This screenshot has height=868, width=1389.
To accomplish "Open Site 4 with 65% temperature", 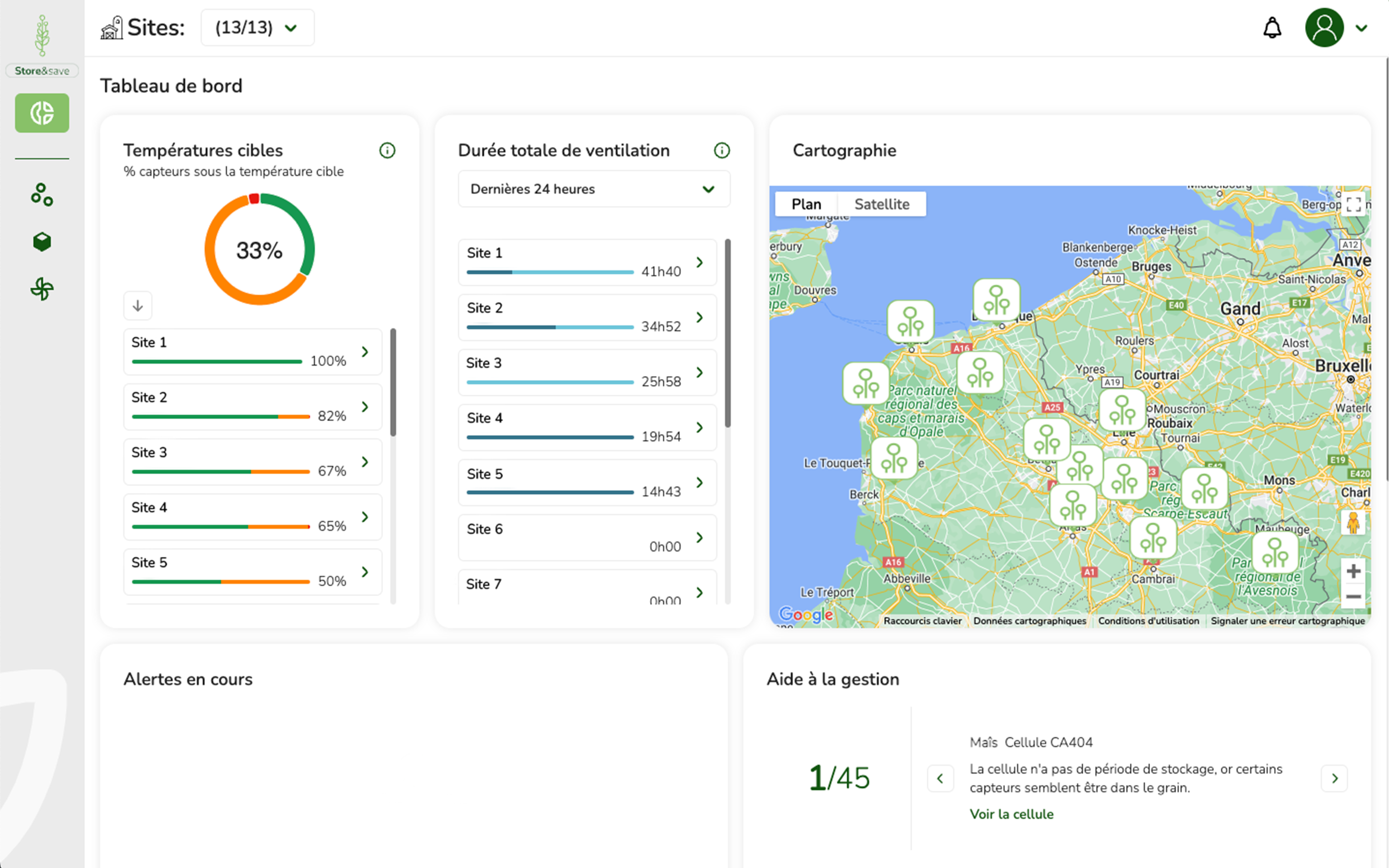I will pos(253,517).
